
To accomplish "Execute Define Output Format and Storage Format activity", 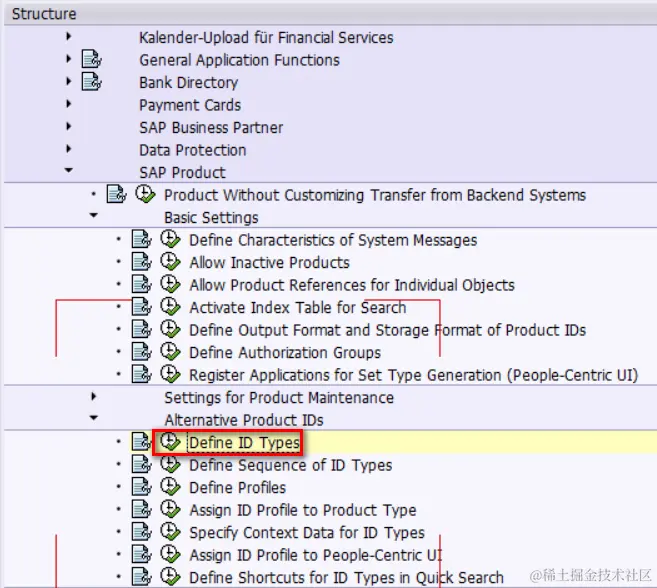I will pyautogui.click(x=170, y=329).
